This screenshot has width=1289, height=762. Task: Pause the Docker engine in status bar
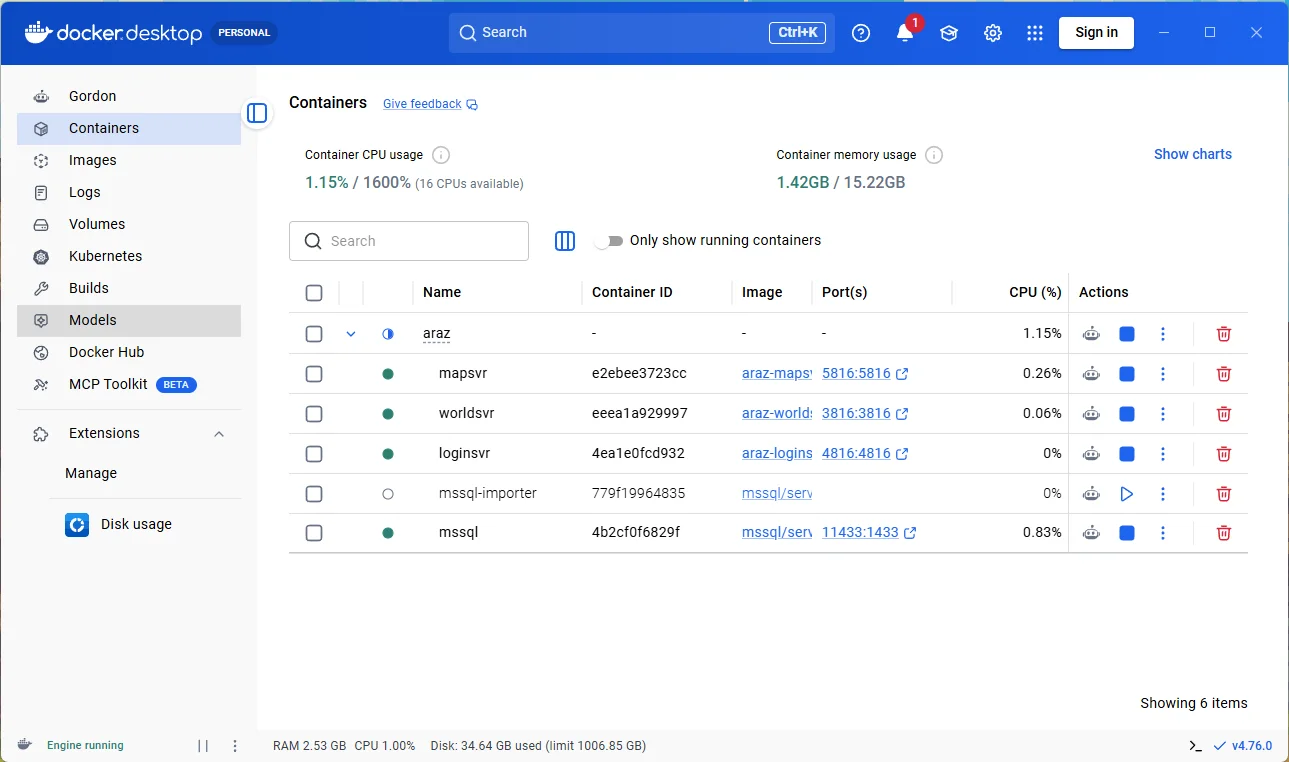203,746
